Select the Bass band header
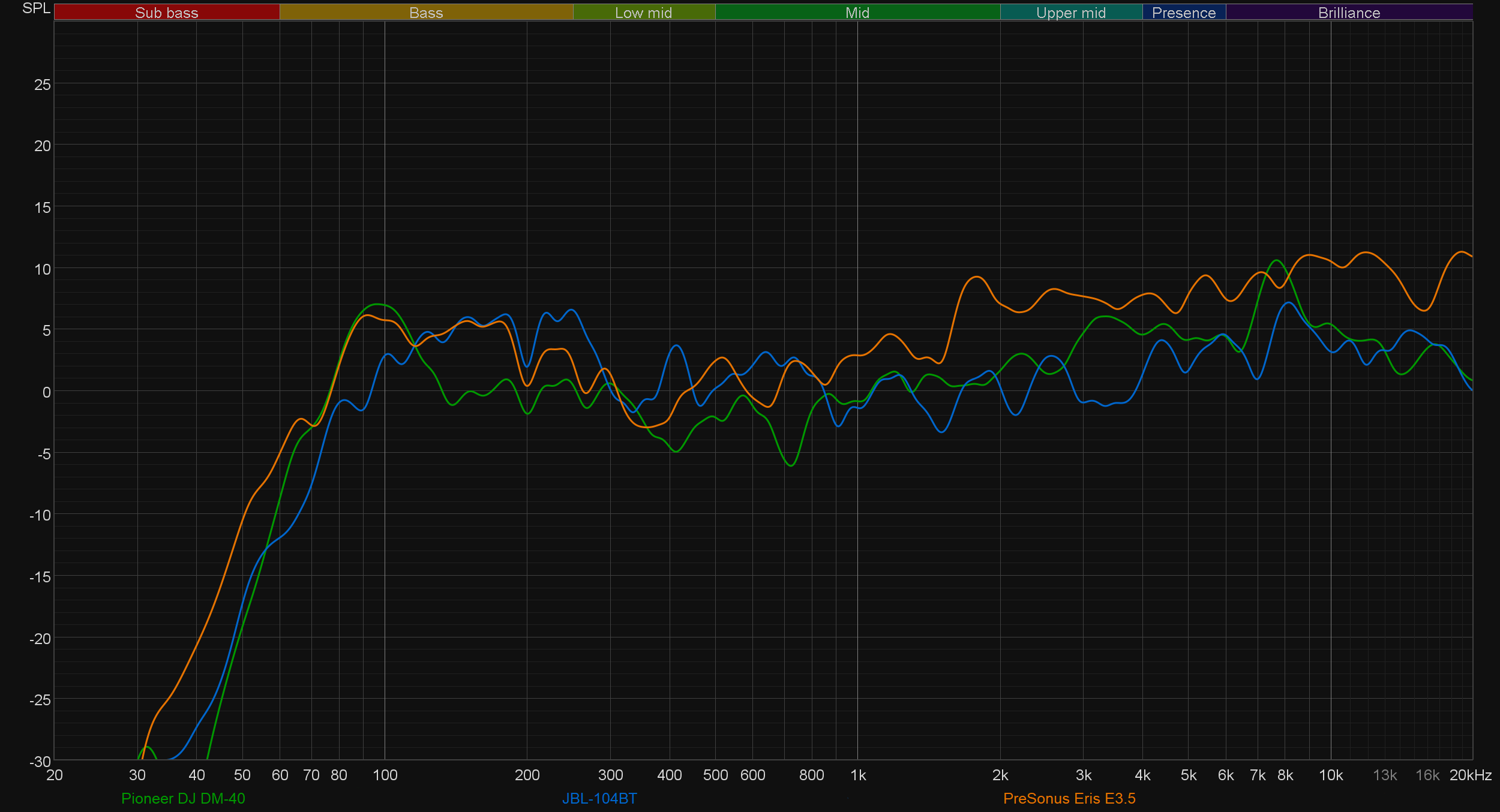 click(426, 13)
